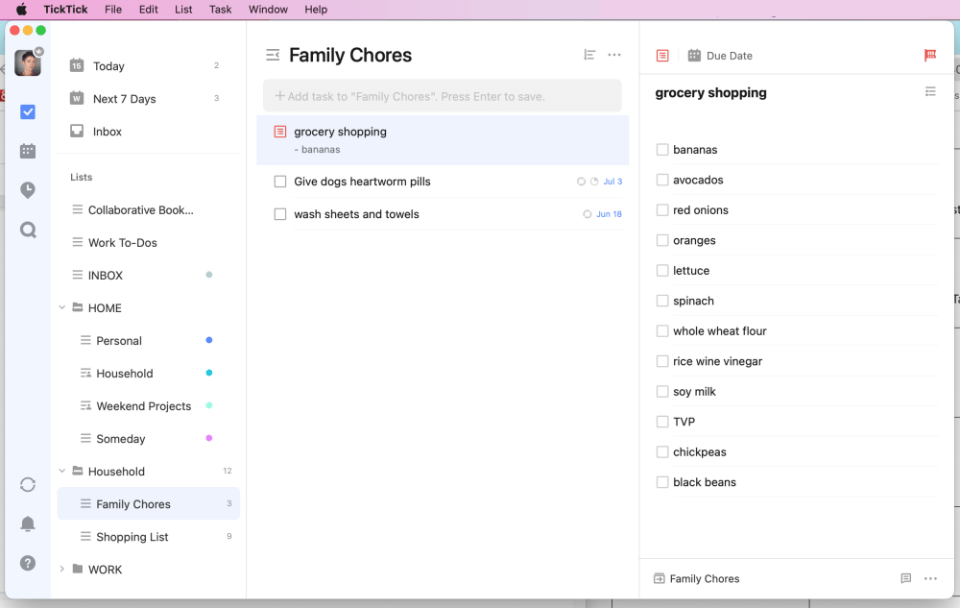
Task: Click the Next 7 Days icon
Action: tap(77, 99)
